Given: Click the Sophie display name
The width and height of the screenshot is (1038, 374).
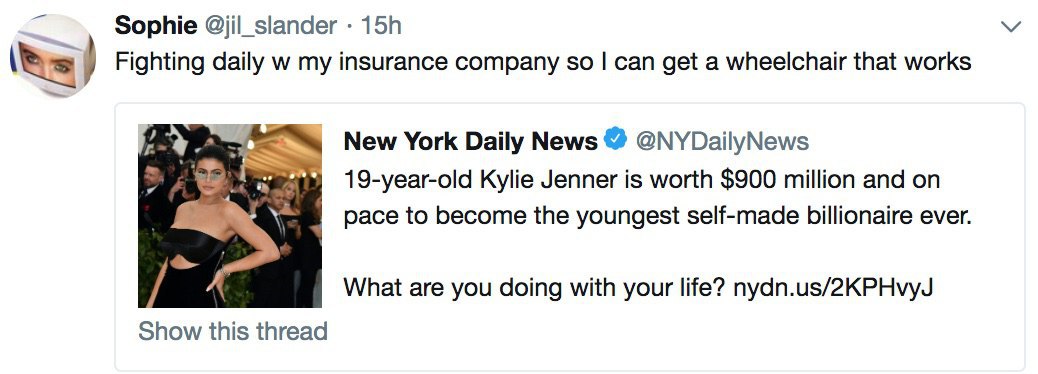Looking at the screenshot, I should coord(156,26).
